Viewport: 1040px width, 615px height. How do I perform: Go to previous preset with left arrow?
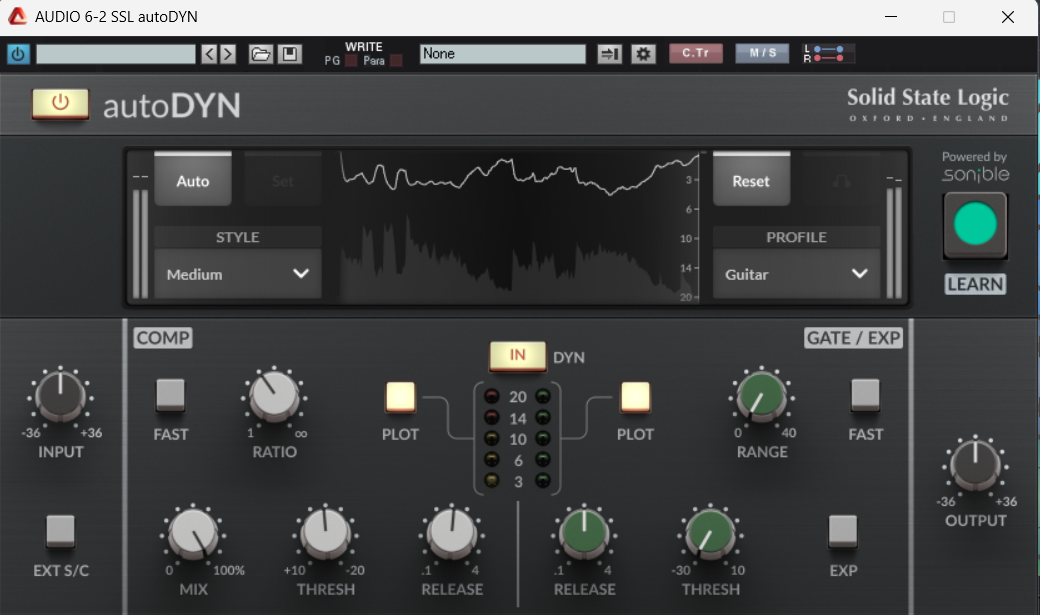(209, 54)
